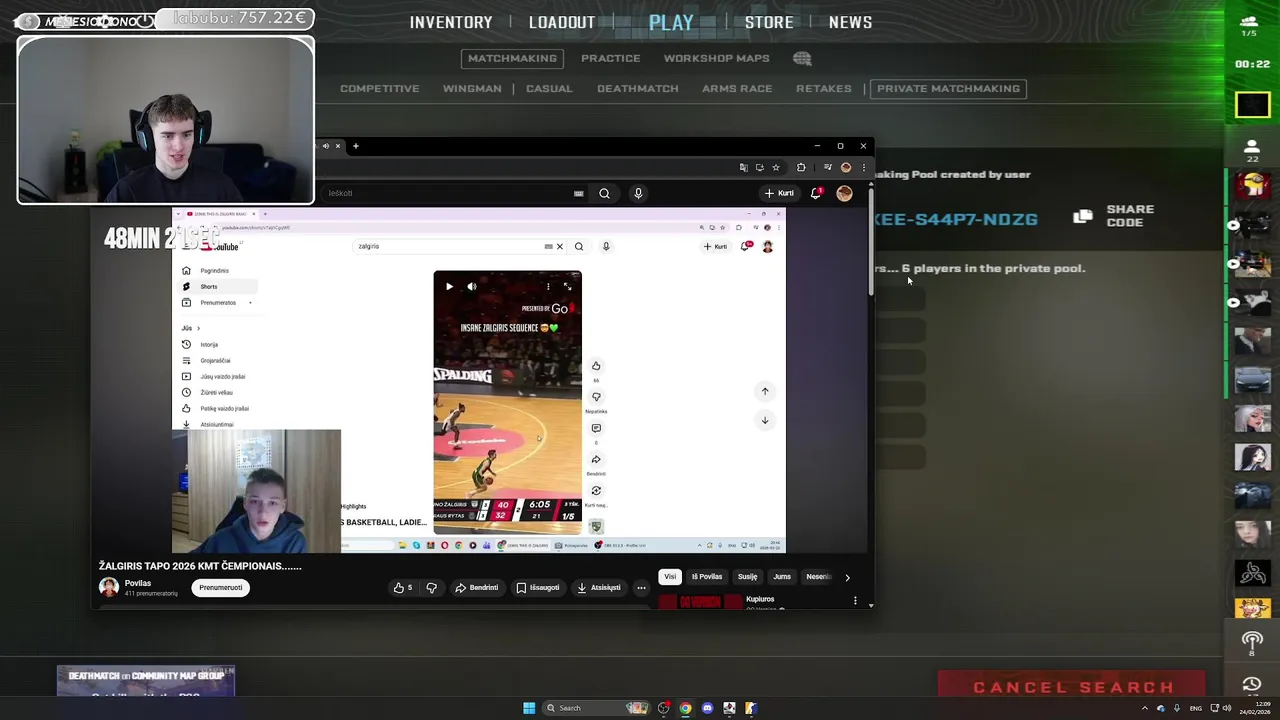Open outer YouTube account avatar
The image size is (1280, 720).
click(844, 193)
